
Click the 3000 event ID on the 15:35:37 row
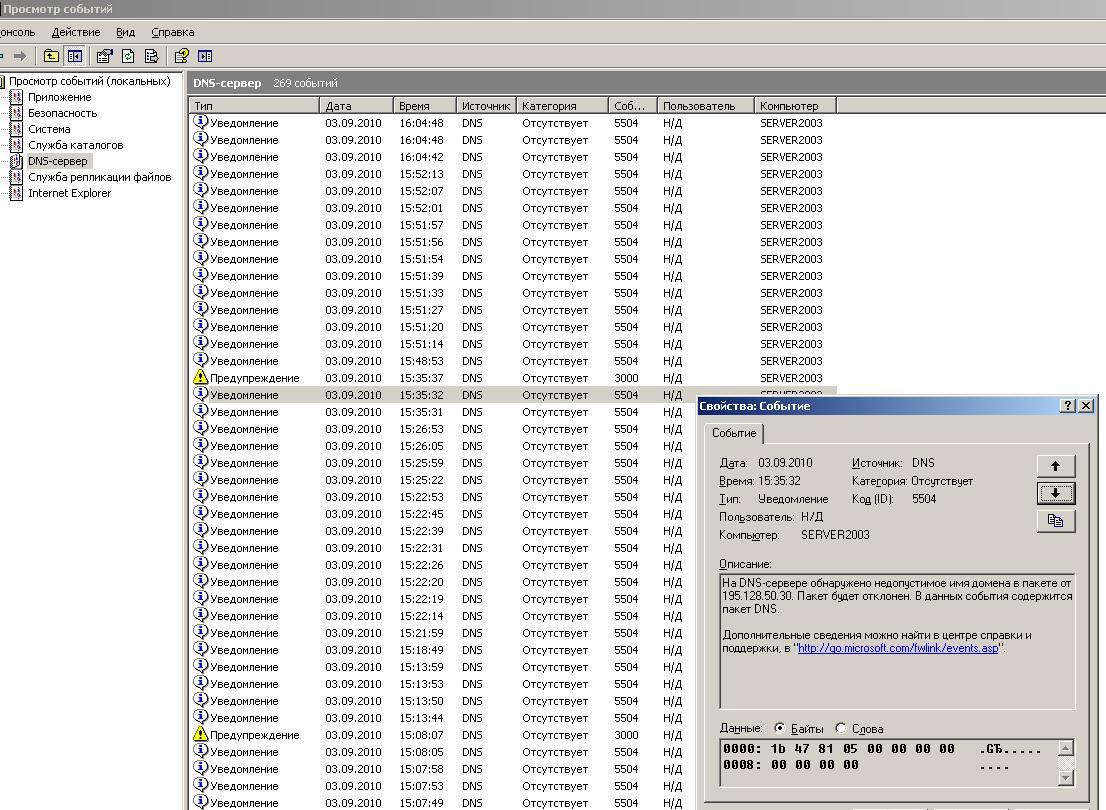(626, 378)
